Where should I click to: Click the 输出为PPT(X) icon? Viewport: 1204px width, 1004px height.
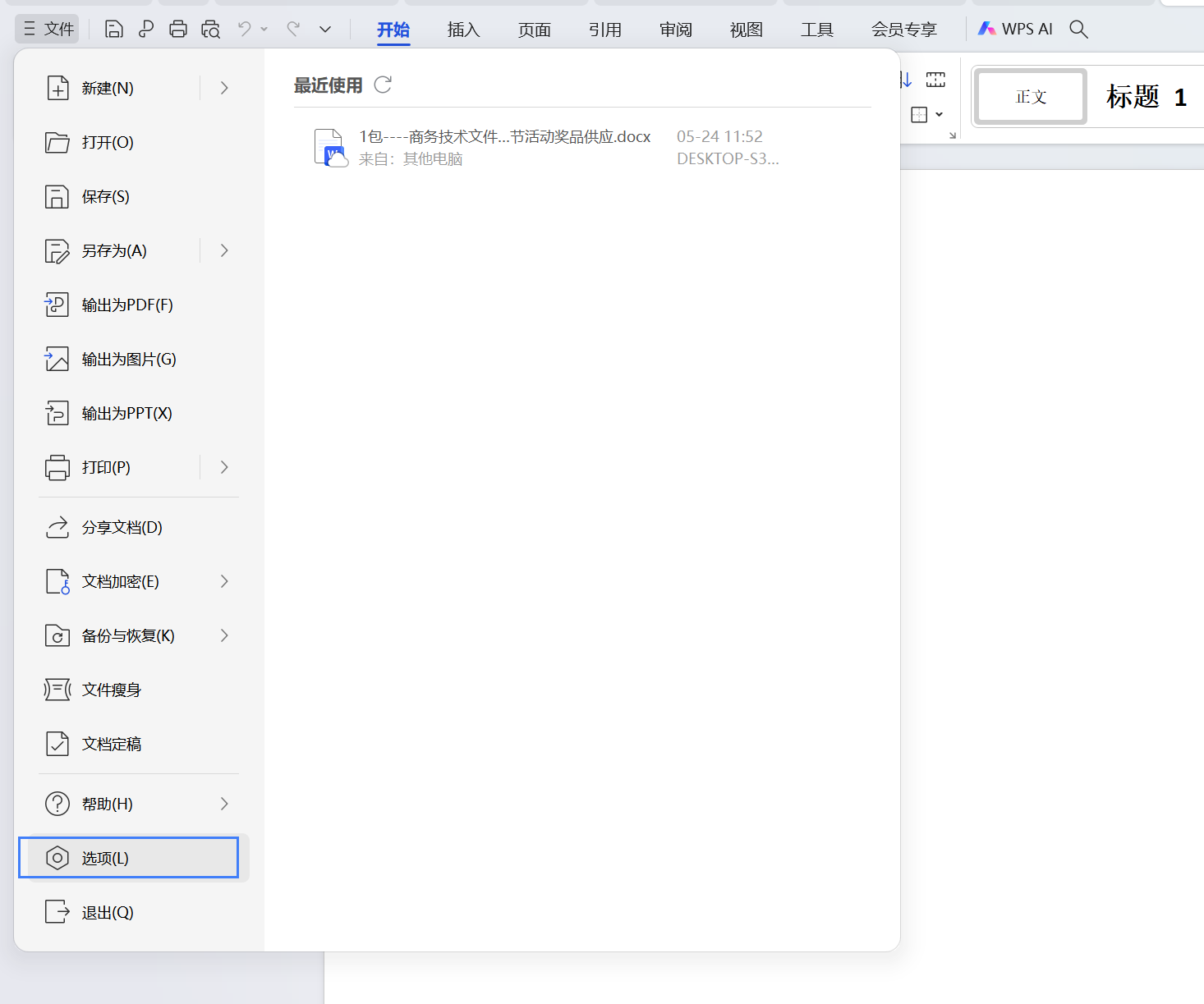coord(57,413)
